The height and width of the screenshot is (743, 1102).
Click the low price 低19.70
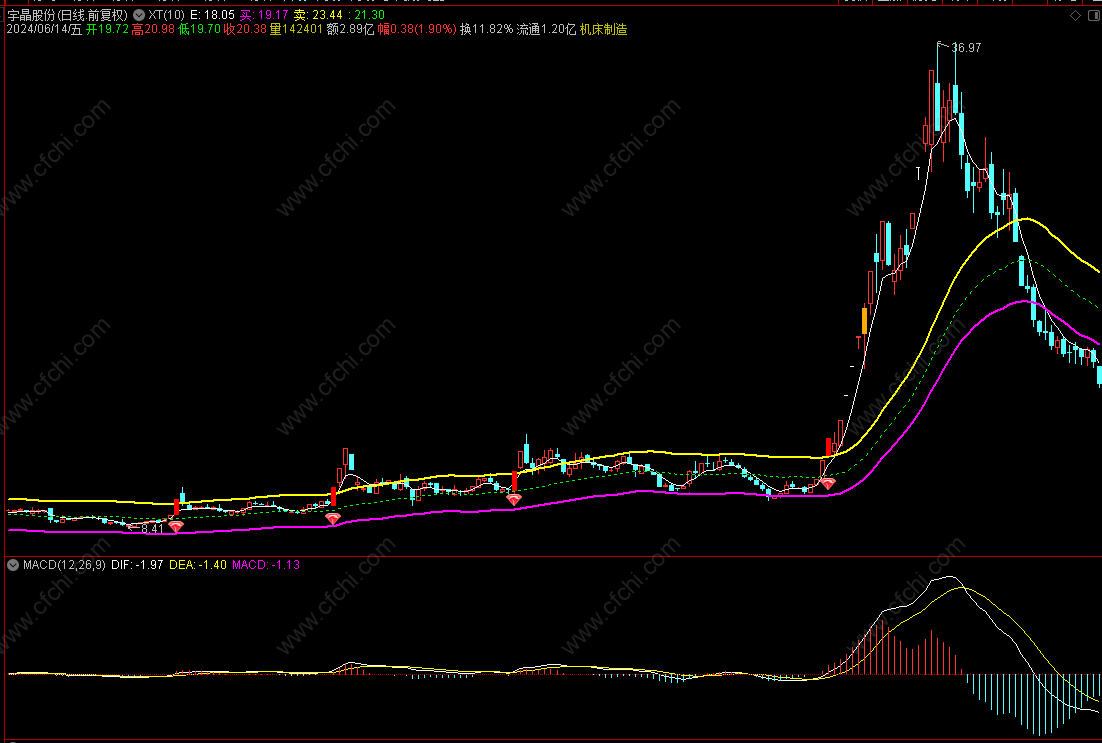[x=200, y=30]
